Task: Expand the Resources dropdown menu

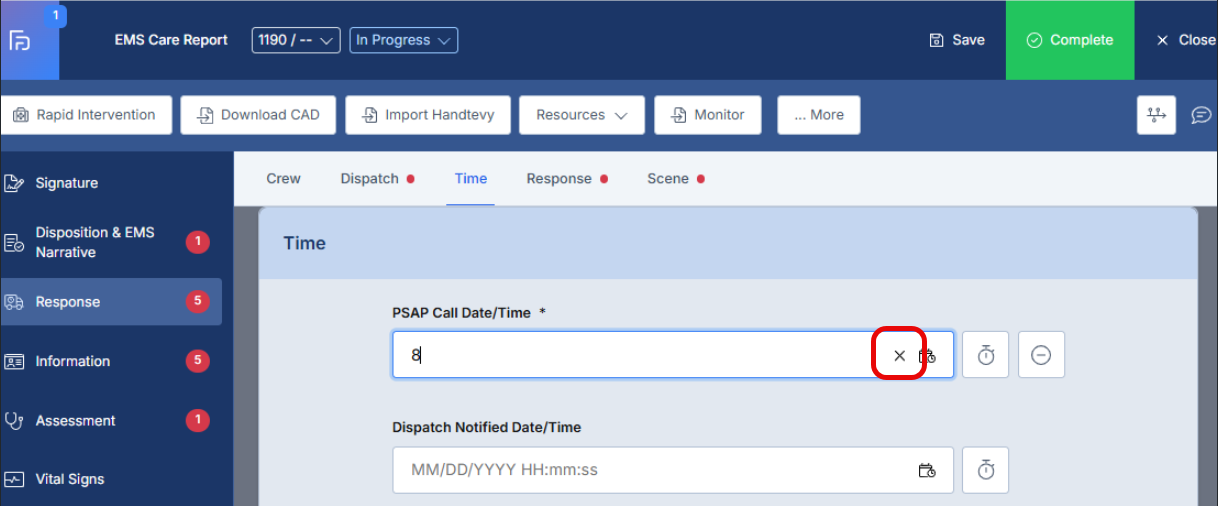Action: pyautogui.click(x=581, y=115)
